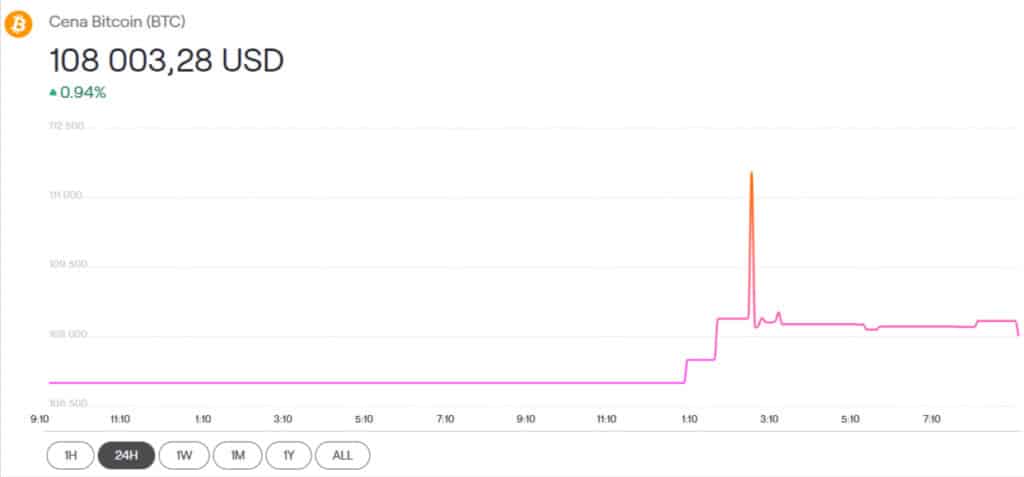The width and height of the screenshot is (1024, 477).
Task: Select the 24H time range
Action: tap(126, 455)
